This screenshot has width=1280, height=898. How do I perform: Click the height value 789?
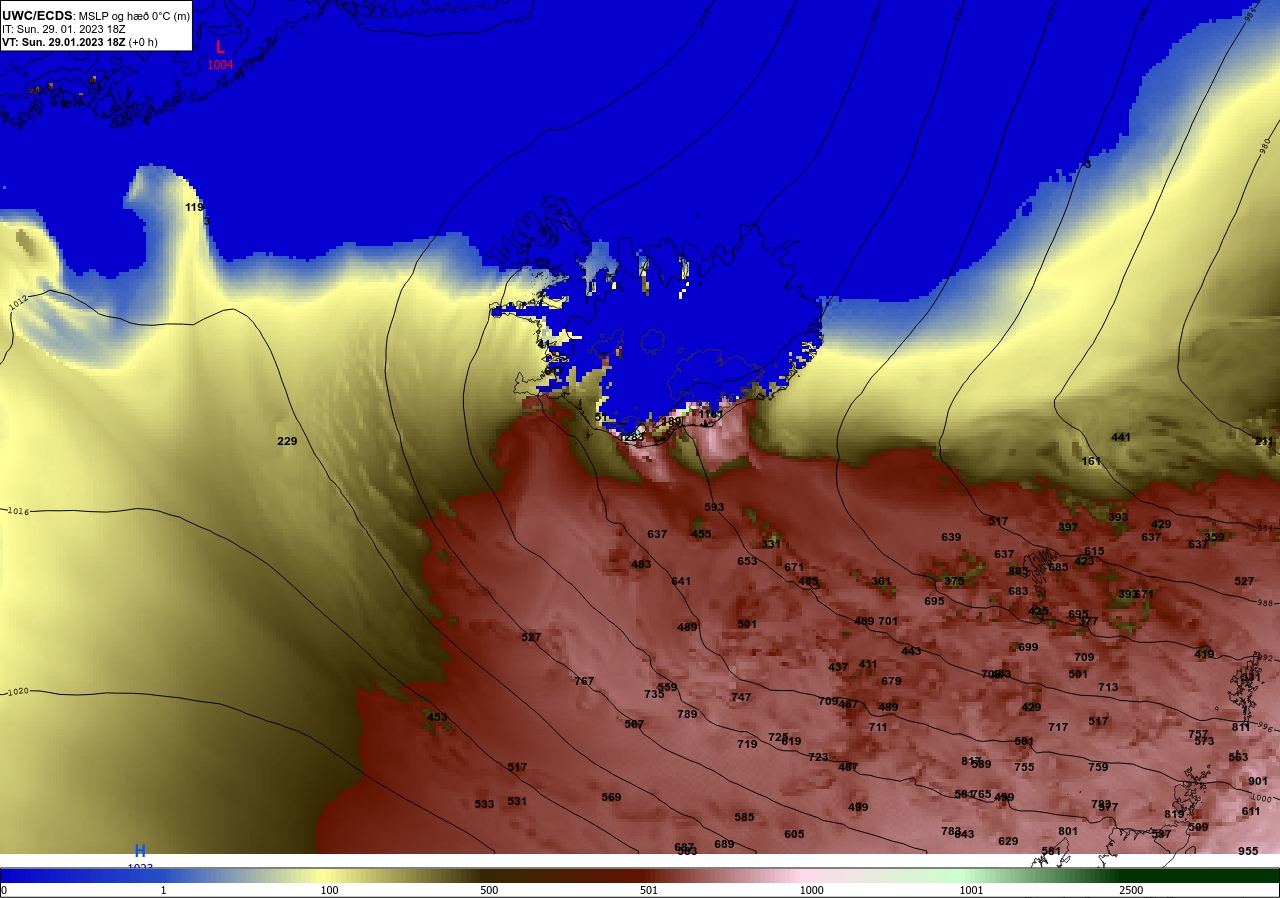click(687, 714)
